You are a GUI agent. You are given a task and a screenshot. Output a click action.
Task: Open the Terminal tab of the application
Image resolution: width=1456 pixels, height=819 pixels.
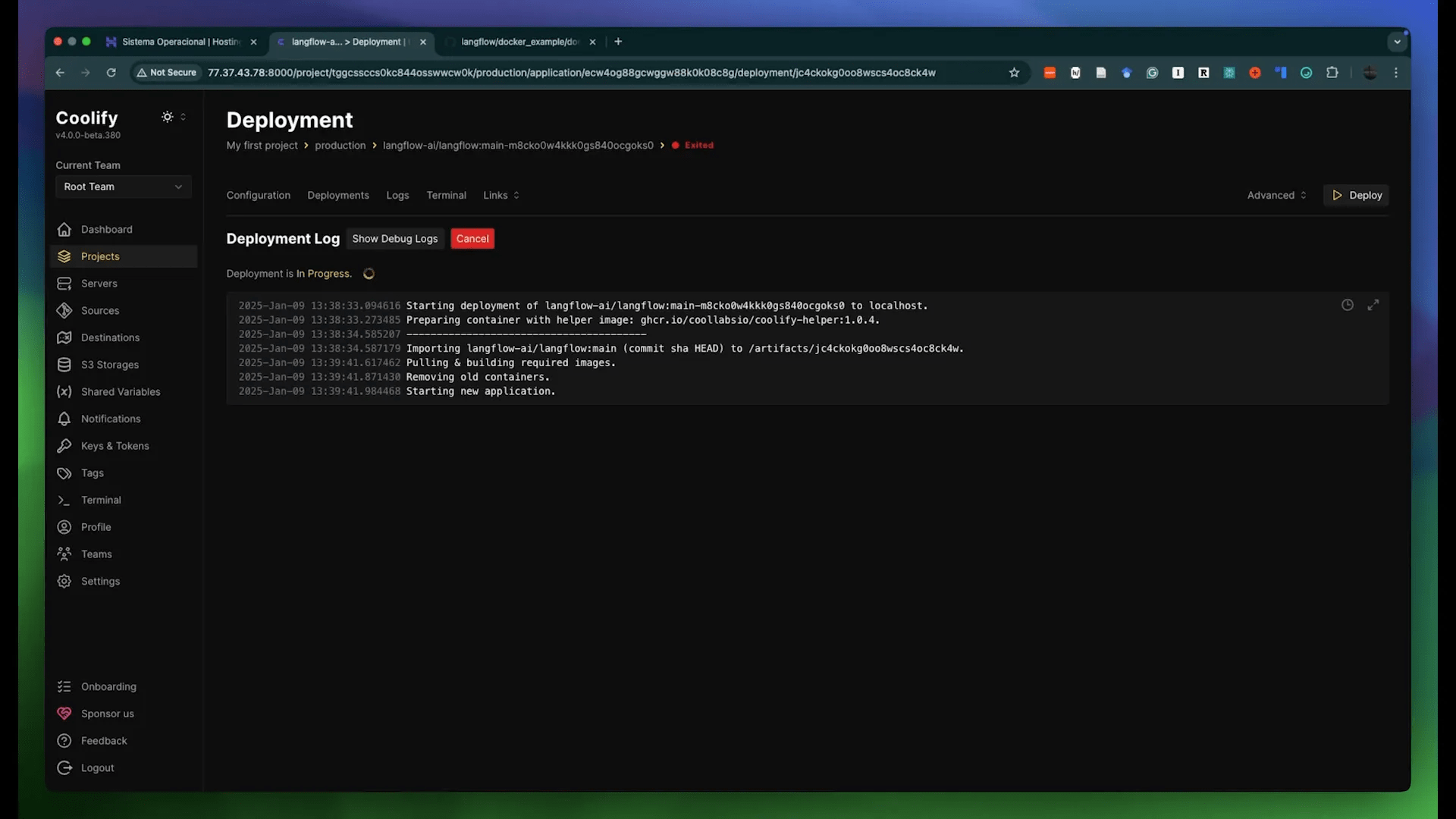click(446, 195)
